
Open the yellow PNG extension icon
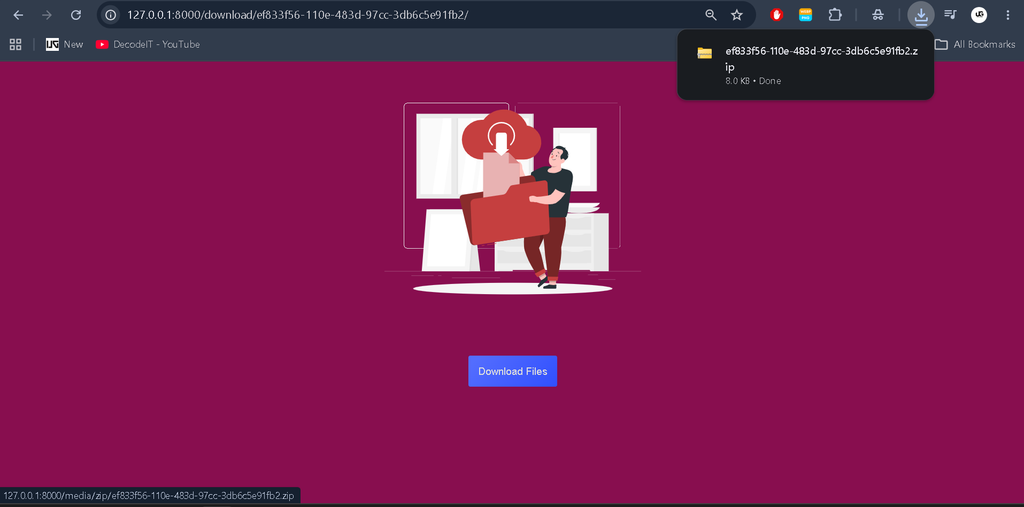tap(806, 15)
